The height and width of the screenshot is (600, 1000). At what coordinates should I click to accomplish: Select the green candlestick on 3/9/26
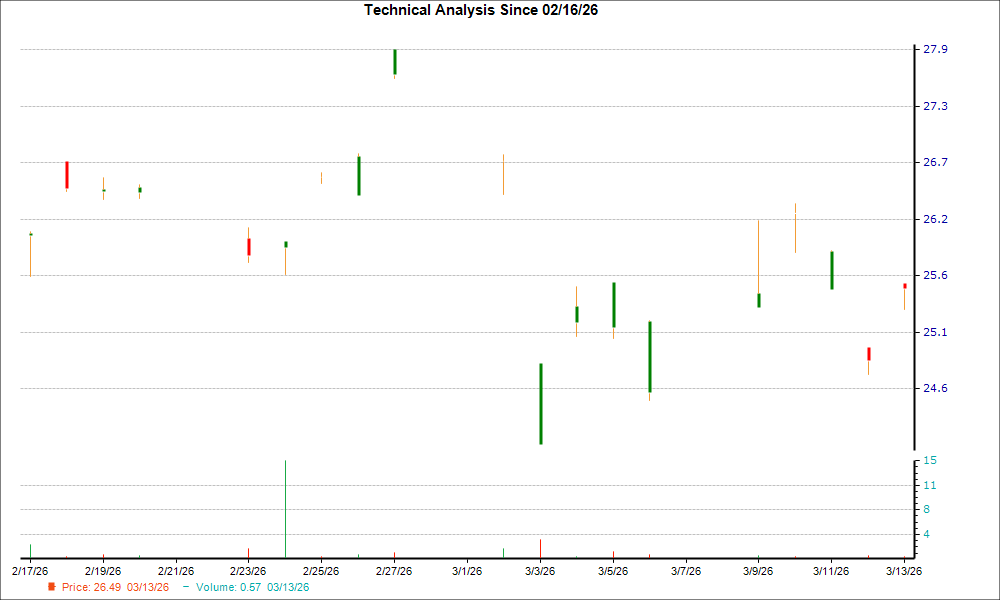[759, 300]
